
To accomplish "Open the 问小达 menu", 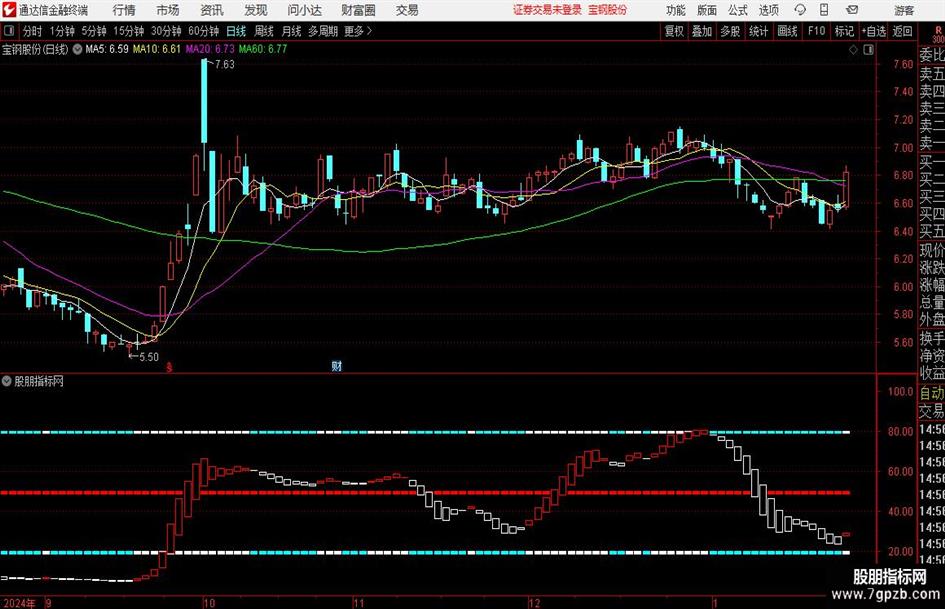I will 304,10.
